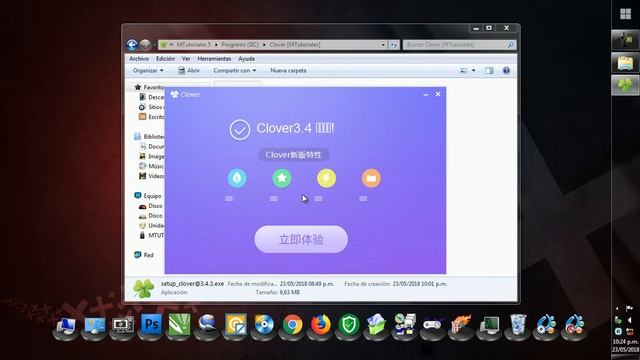640x360 pixels.
Task: Click the clover file icon in details pane
Action: 144,288
